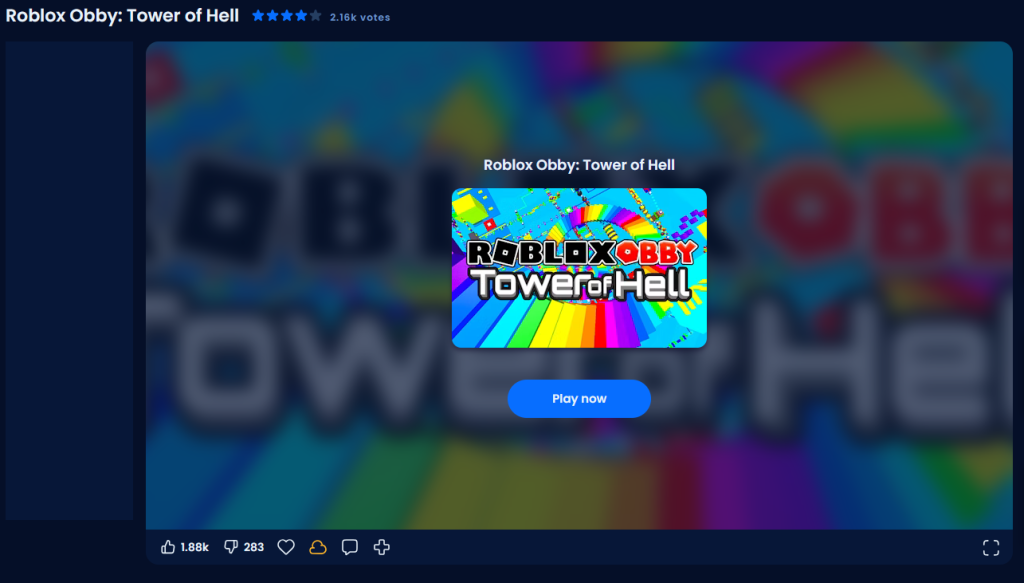This screenshot has height=583, width=1024.
Task: Click the plus-shaped icon in bottom bar
Action: click(382, 547)
